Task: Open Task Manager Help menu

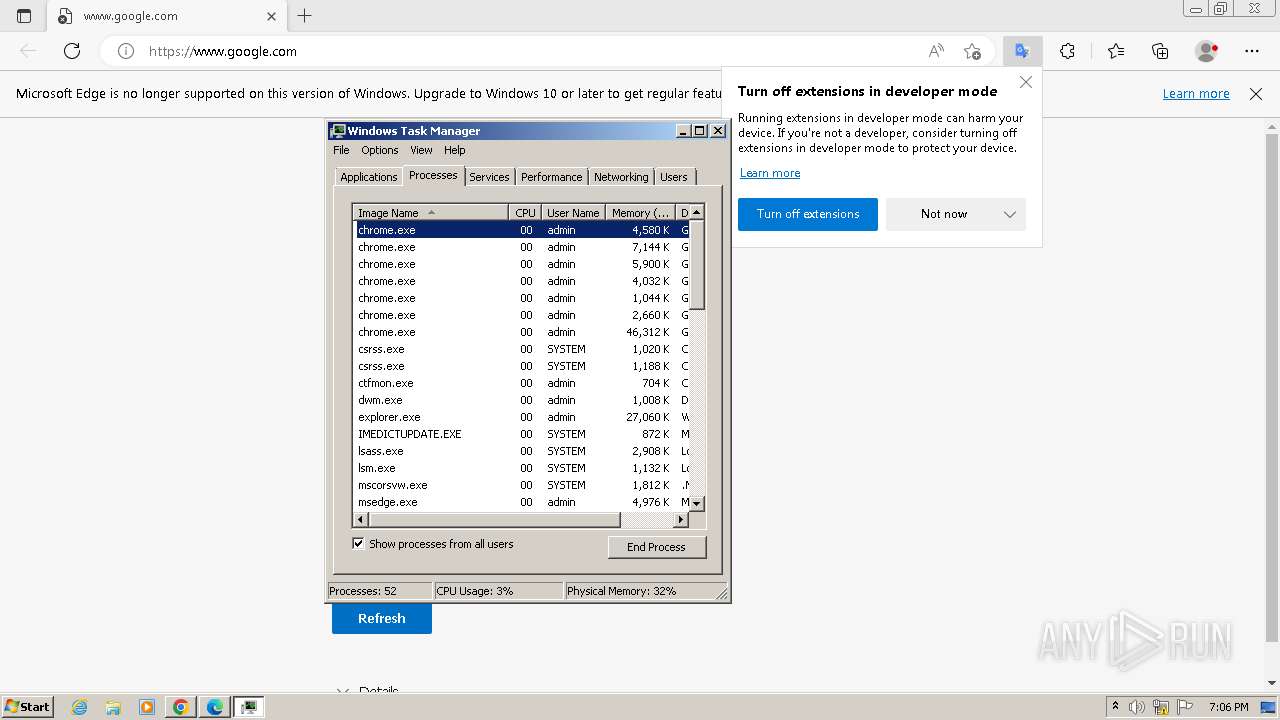Action: pyautogui.click(x=455, y=150)
